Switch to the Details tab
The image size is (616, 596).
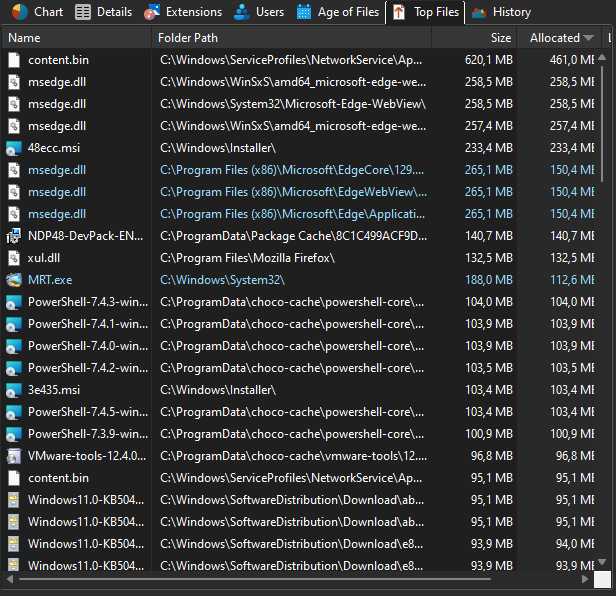click(x=104, y=12)
